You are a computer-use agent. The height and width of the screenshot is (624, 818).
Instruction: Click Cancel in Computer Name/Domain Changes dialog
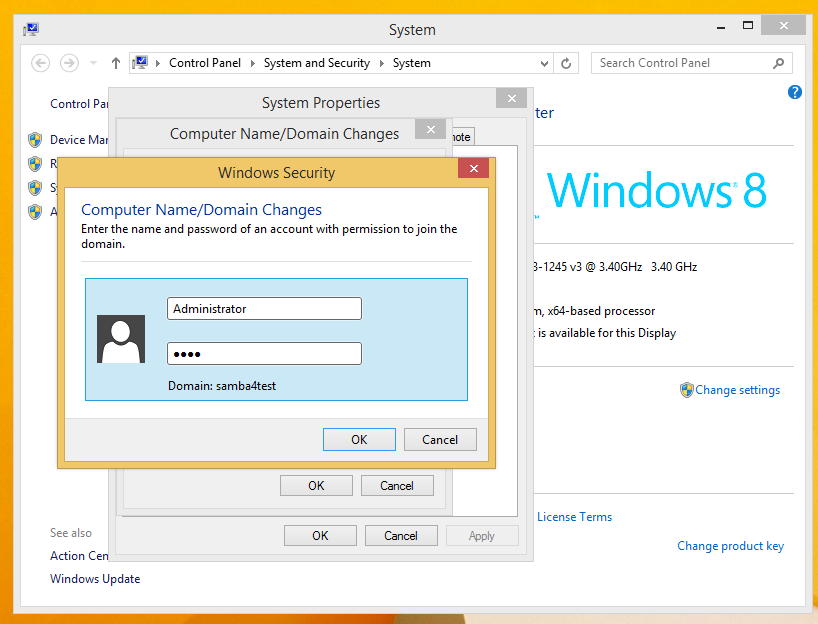[x=397, y=486]
